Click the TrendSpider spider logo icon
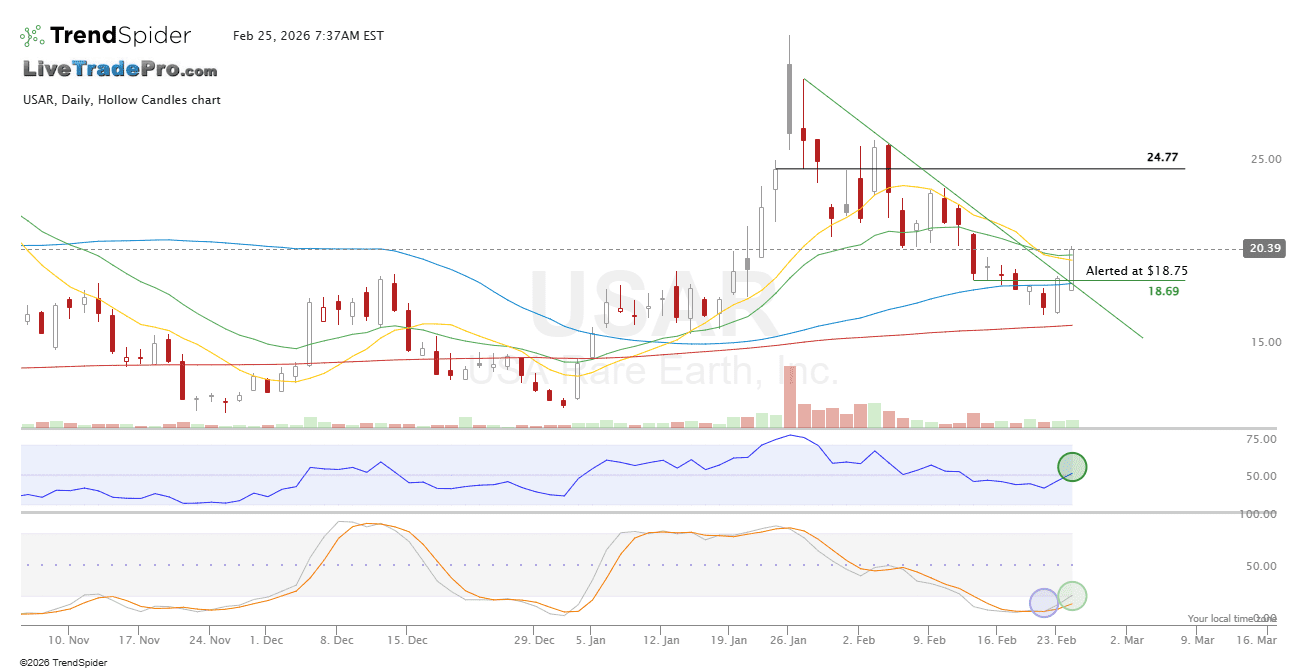1307x672 pixels. [x=32, y=36]
